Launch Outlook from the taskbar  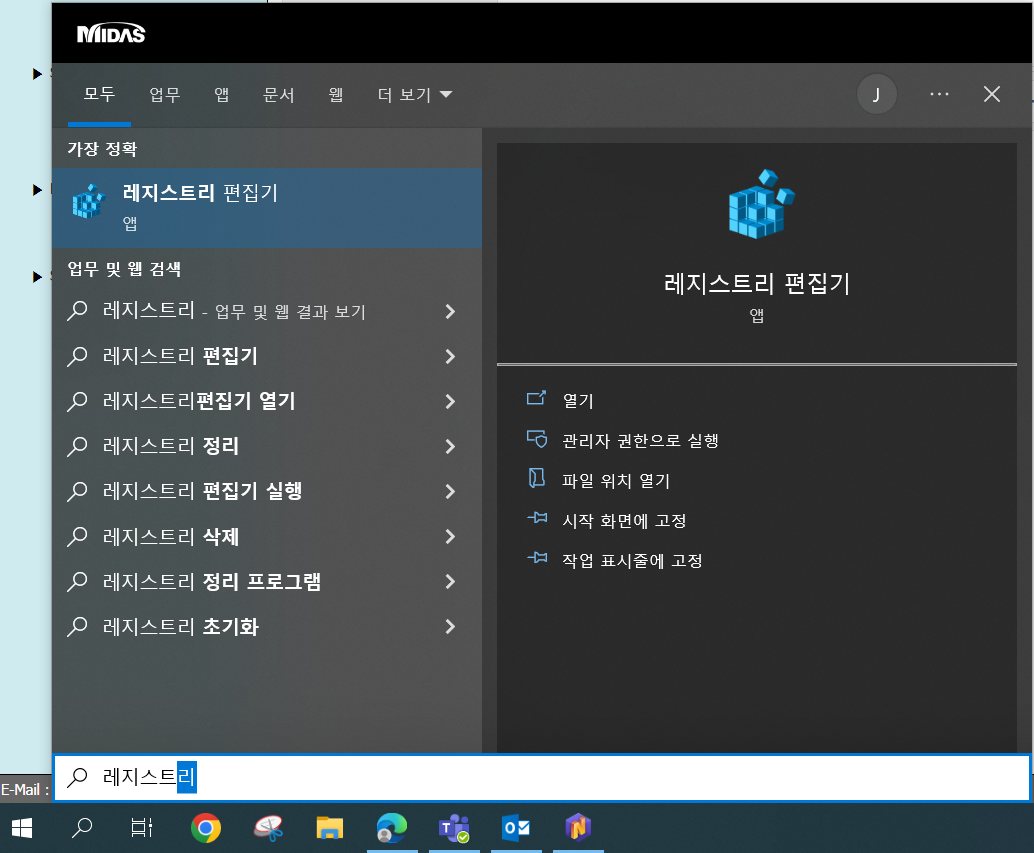click(x=516, y=829)
